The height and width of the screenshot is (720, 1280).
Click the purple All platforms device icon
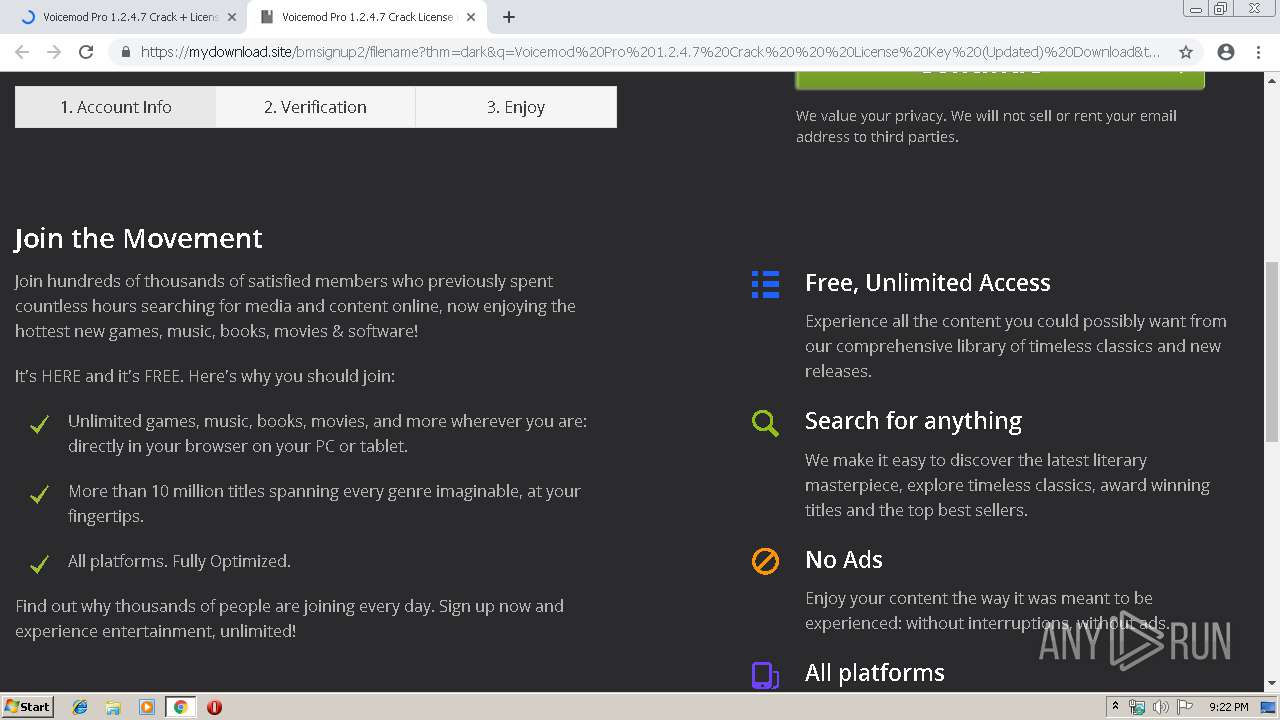point(765,675)
